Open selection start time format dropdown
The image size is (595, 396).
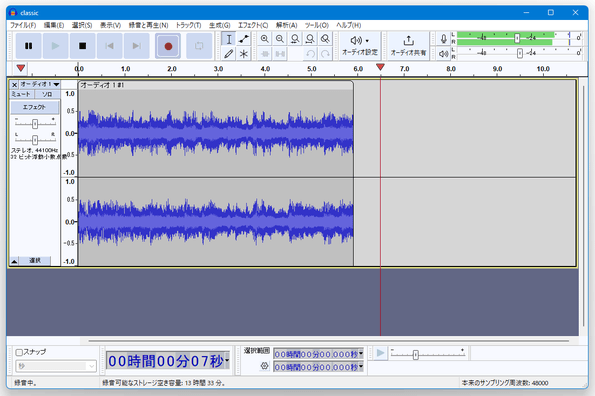[x=361, y=354]
